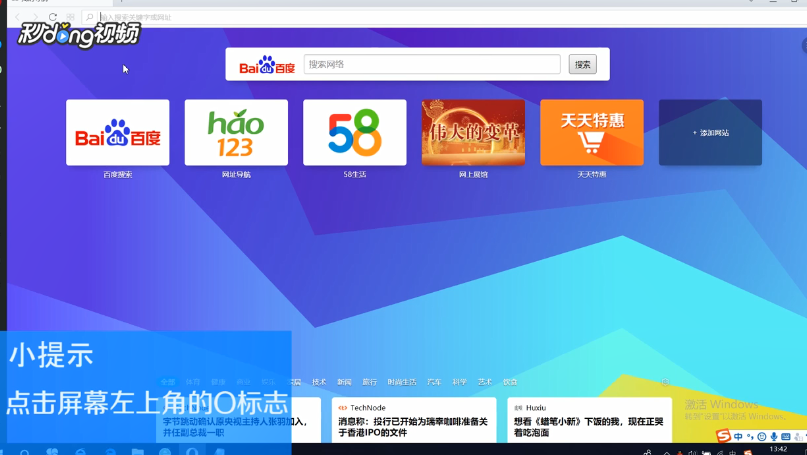Open the speed dial grid icon in toolbar
The height and width of the screenshot is (455, 807).
pos(71,17)
